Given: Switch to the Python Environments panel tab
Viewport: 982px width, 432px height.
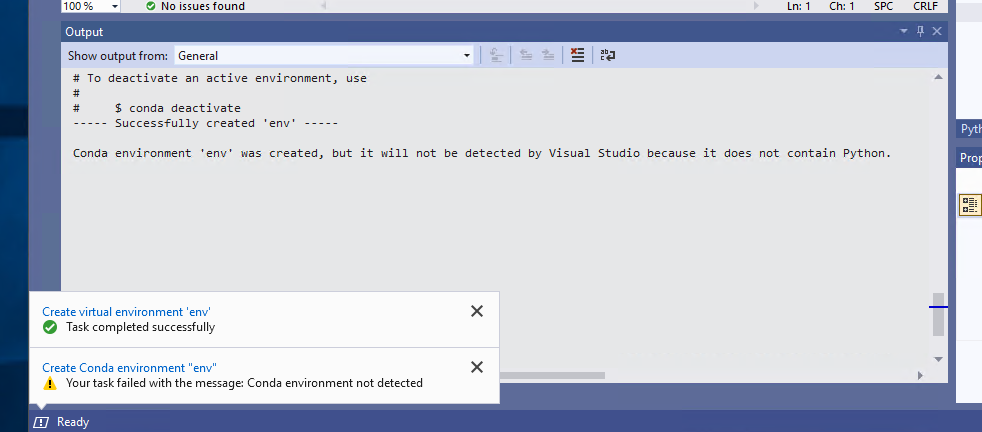Looking at the screenshot, I should pyautogui.click(x=971, y=129).
